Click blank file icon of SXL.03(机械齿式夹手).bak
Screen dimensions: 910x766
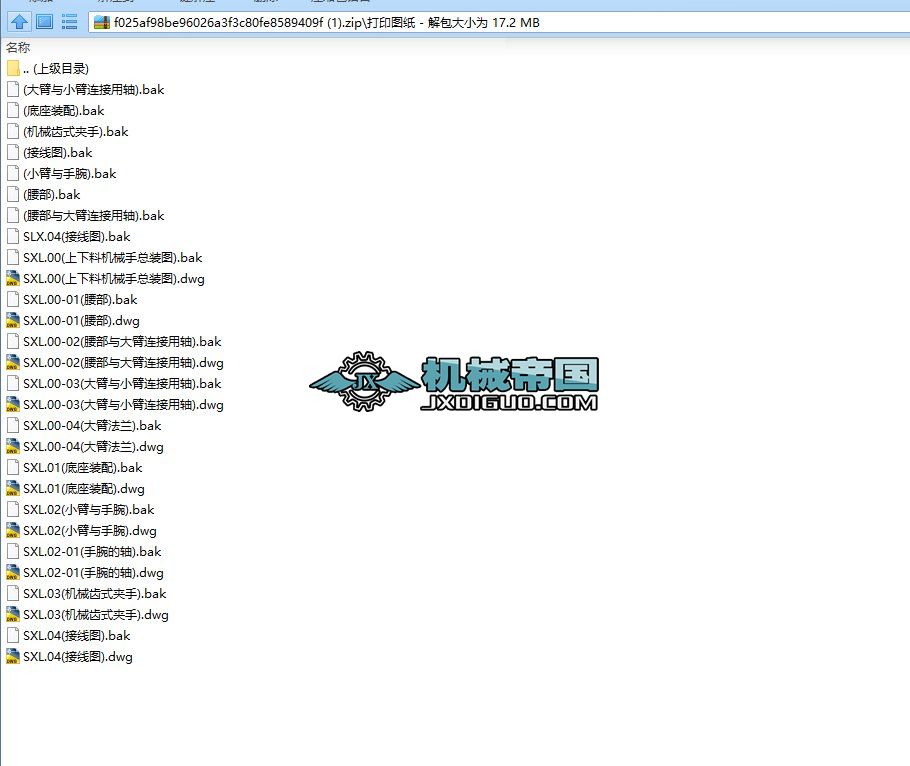[x=13, y=594]
